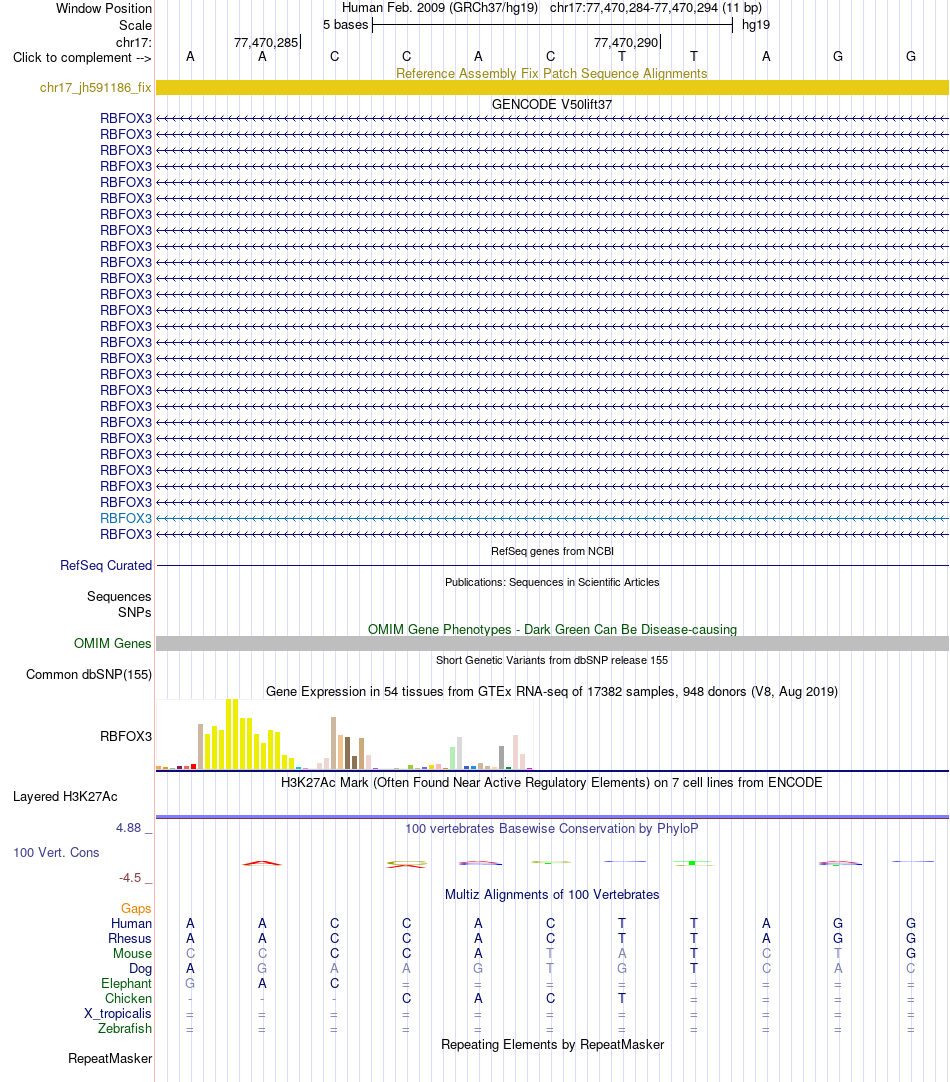Image resolution: width=950 pixels, height=1082 pixels.
Task: Select the 'Scale' label in the ruler
Action: tap(135, 26)
